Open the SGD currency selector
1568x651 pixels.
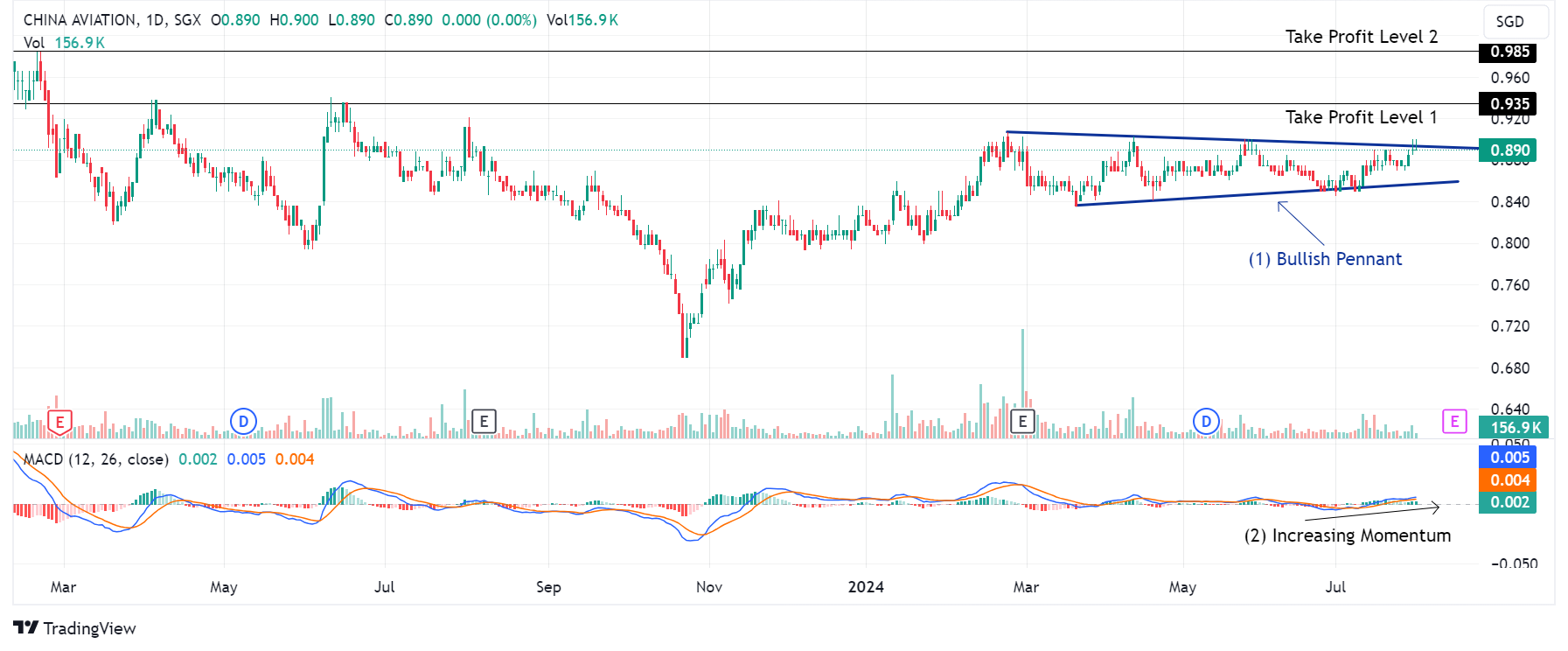(x=1516, y=22)
